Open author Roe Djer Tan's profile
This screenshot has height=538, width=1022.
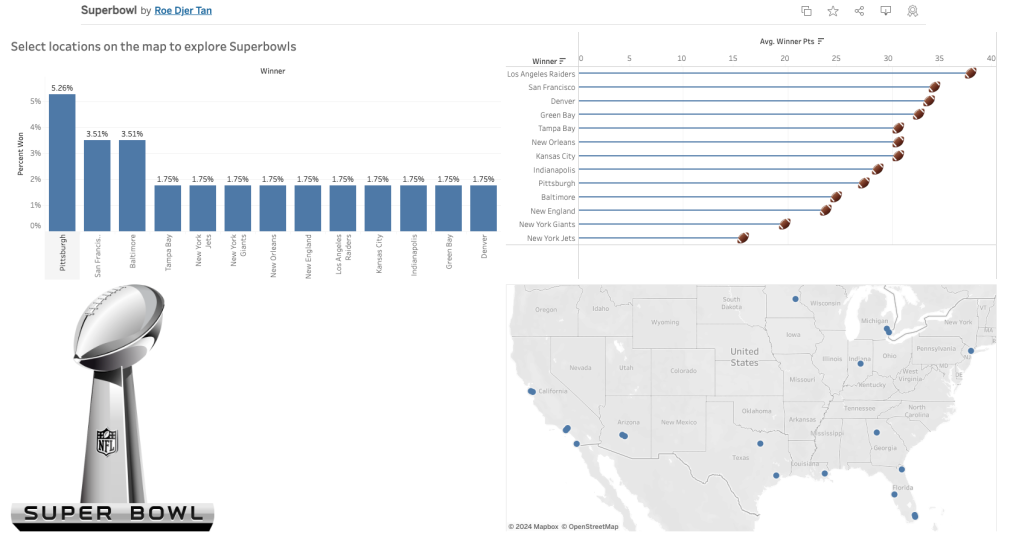(183, 11)
